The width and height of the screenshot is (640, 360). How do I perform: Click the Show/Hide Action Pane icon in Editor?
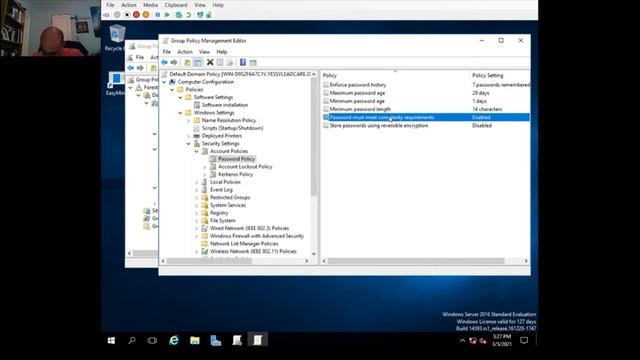coord(253,62)
